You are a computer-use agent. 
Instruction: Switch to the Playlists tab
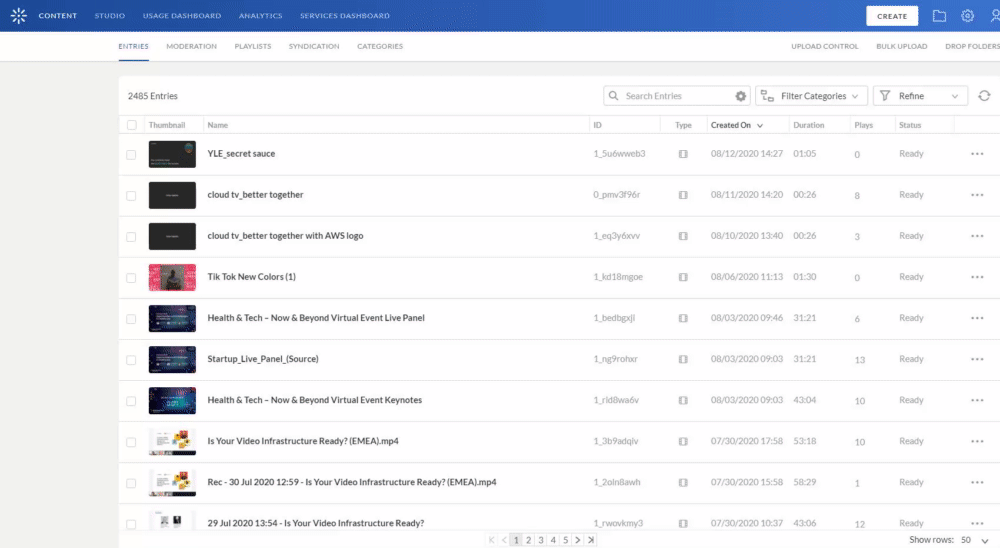click(x=252, y=46)
